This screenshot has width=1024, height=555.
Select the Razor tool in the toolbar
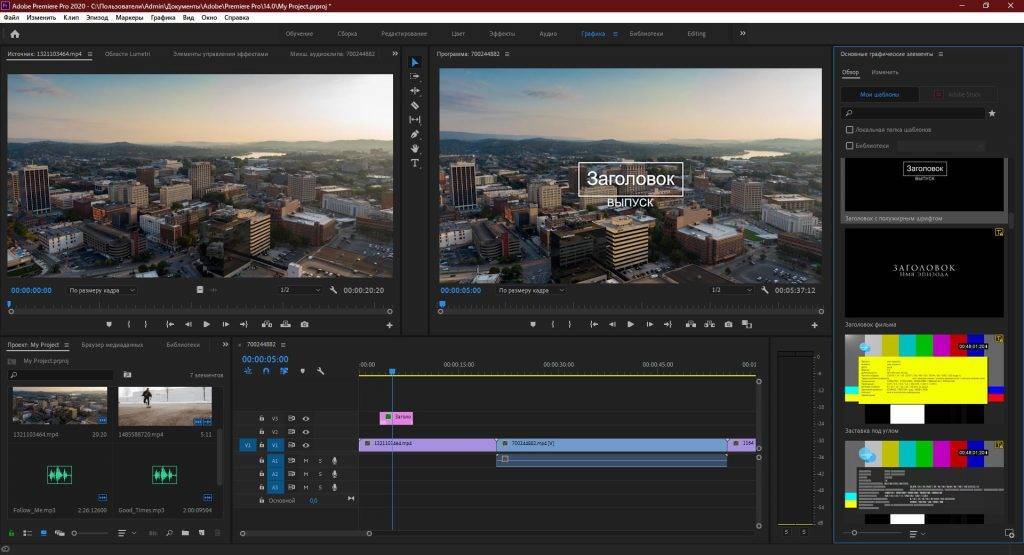click(415, 105)
